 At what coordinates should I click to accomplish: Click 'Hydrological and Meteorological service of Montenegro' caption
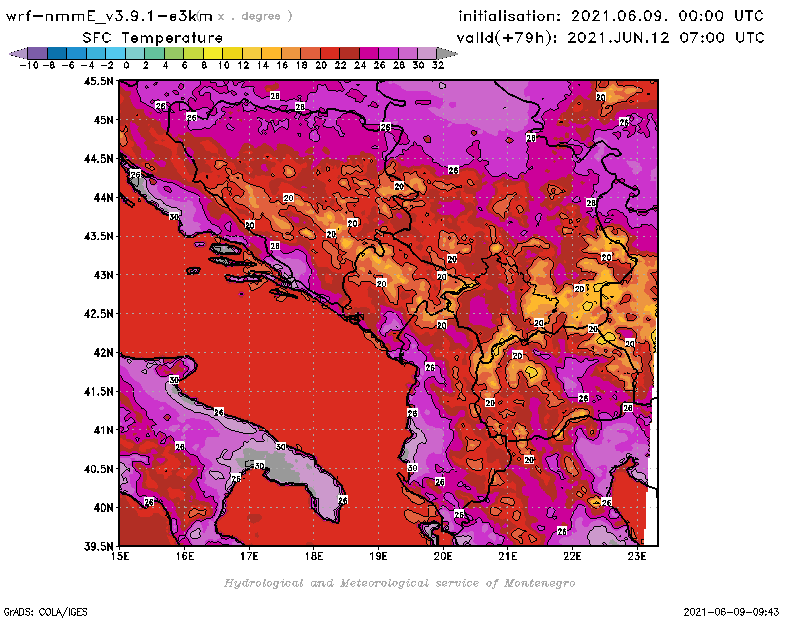(400, 583)
